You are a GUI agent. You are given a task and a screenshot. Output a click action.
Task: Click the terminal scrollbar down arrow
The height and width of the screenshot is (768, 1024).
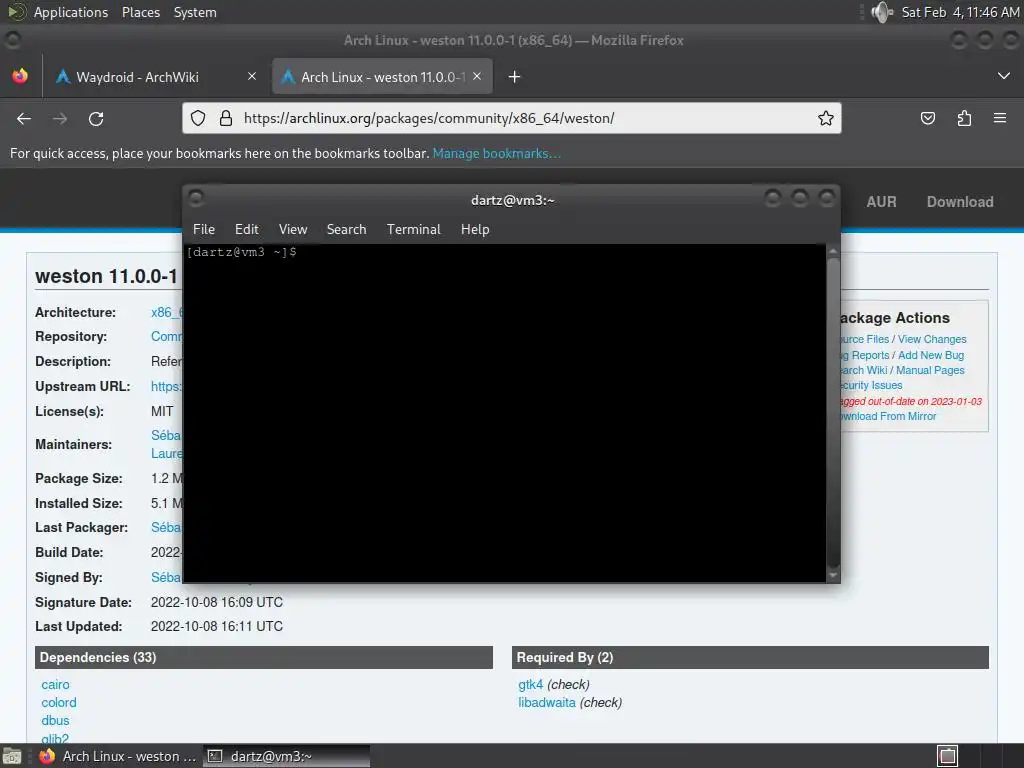click(x=833, y=575)
